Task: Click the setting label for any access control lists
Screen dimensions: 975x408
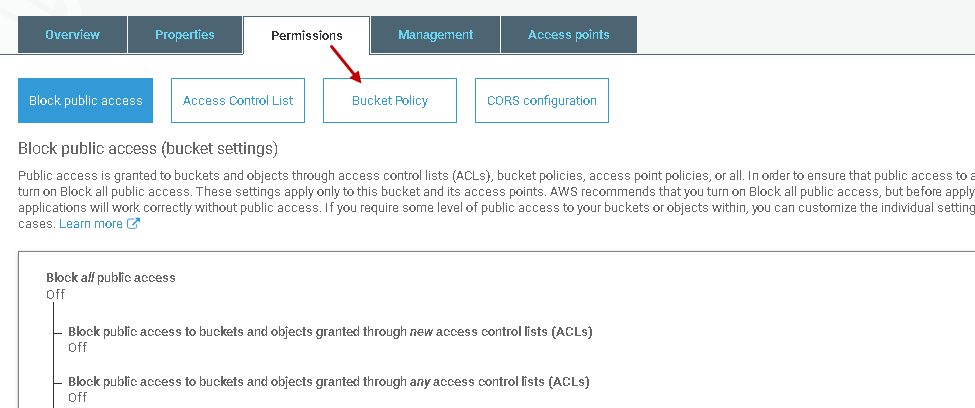Action: pos(328,381)
